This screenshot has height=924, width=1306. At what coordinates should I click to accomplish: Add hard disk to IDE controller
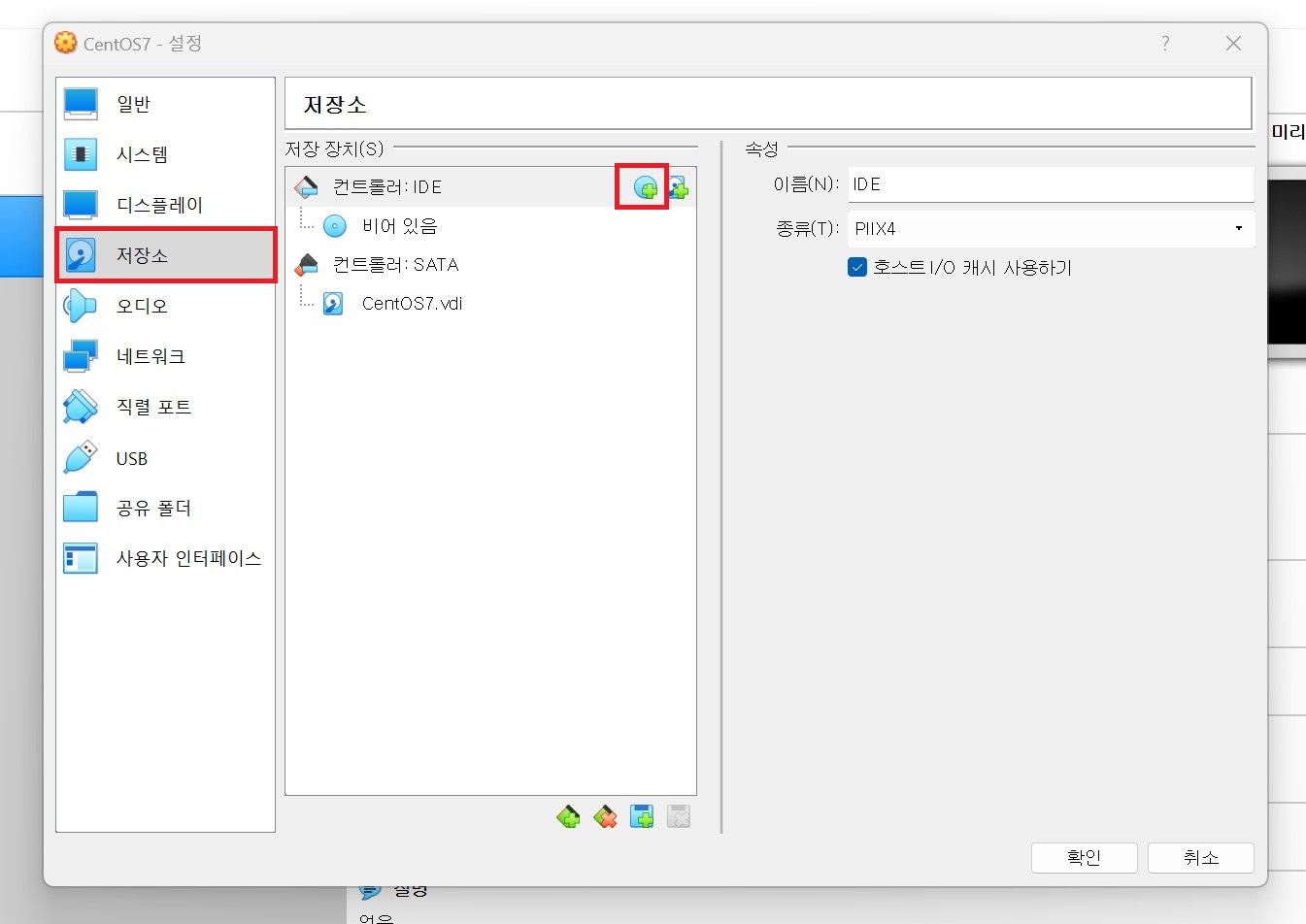pyautogui.click(x=678, y=187)
